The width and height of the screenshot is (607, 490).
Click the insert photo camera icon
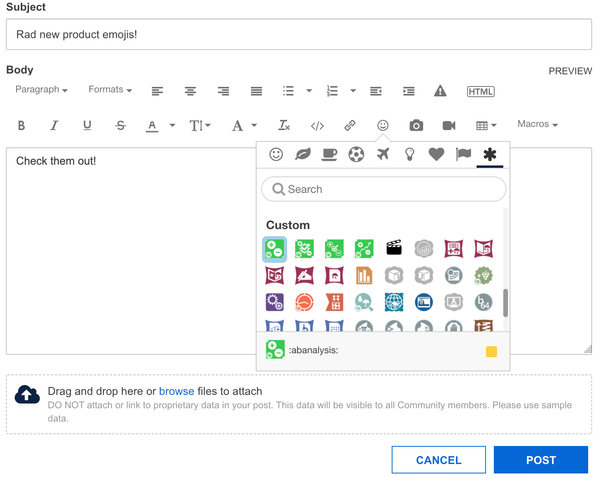point(415,125)
